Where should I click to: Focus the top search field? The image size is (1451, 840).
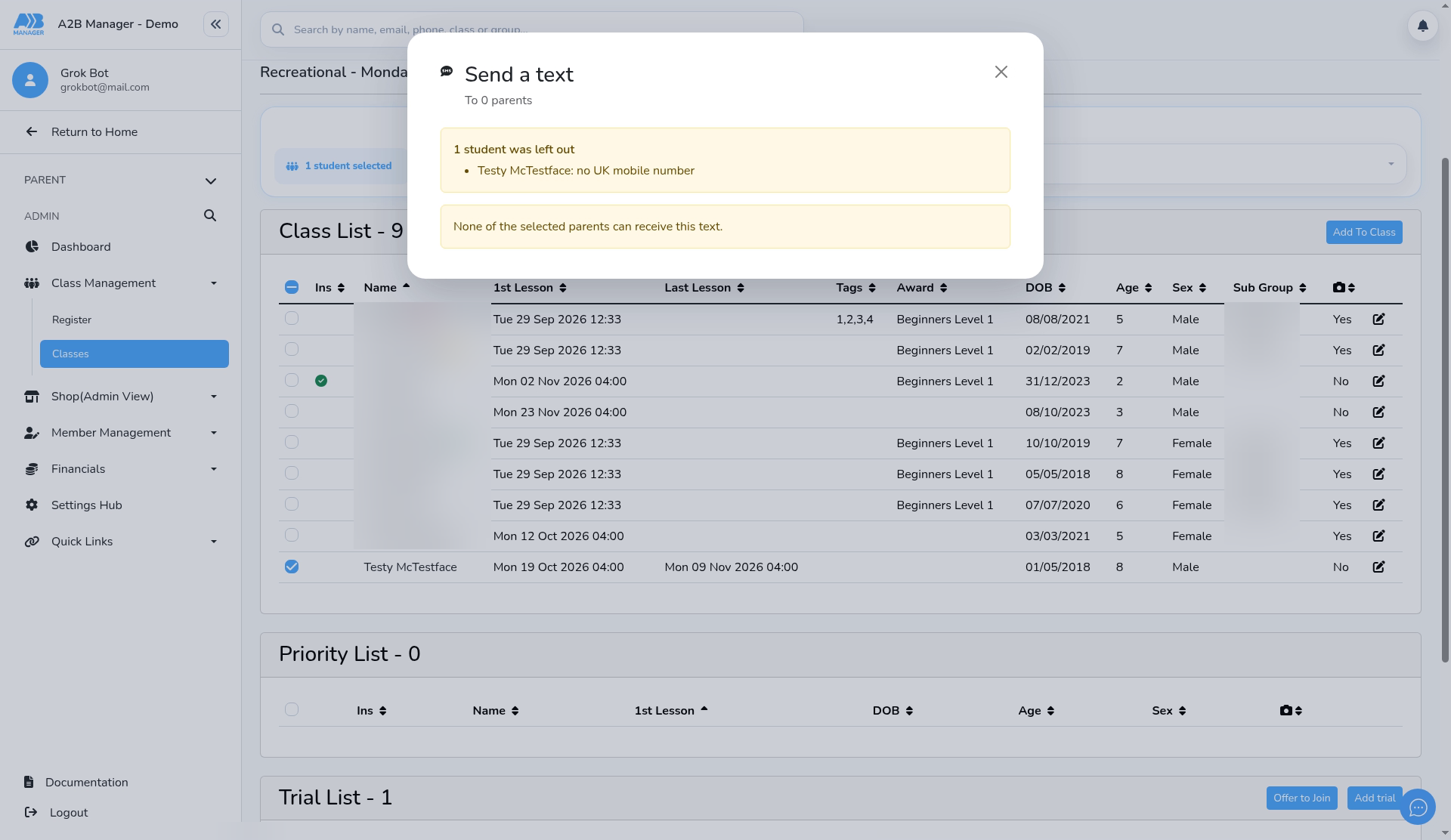(x=532, y=29)
